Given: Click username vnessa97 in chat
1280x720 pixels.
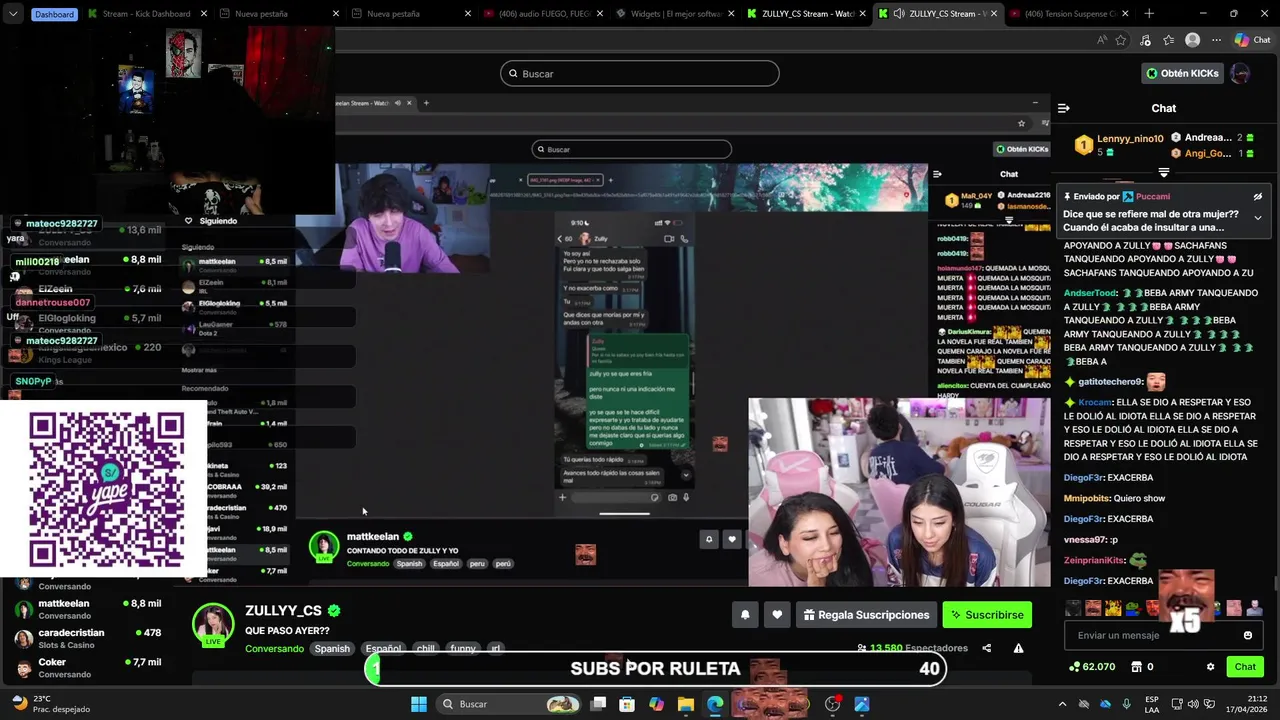Looking at the screenshot, I should point(1083,540).
